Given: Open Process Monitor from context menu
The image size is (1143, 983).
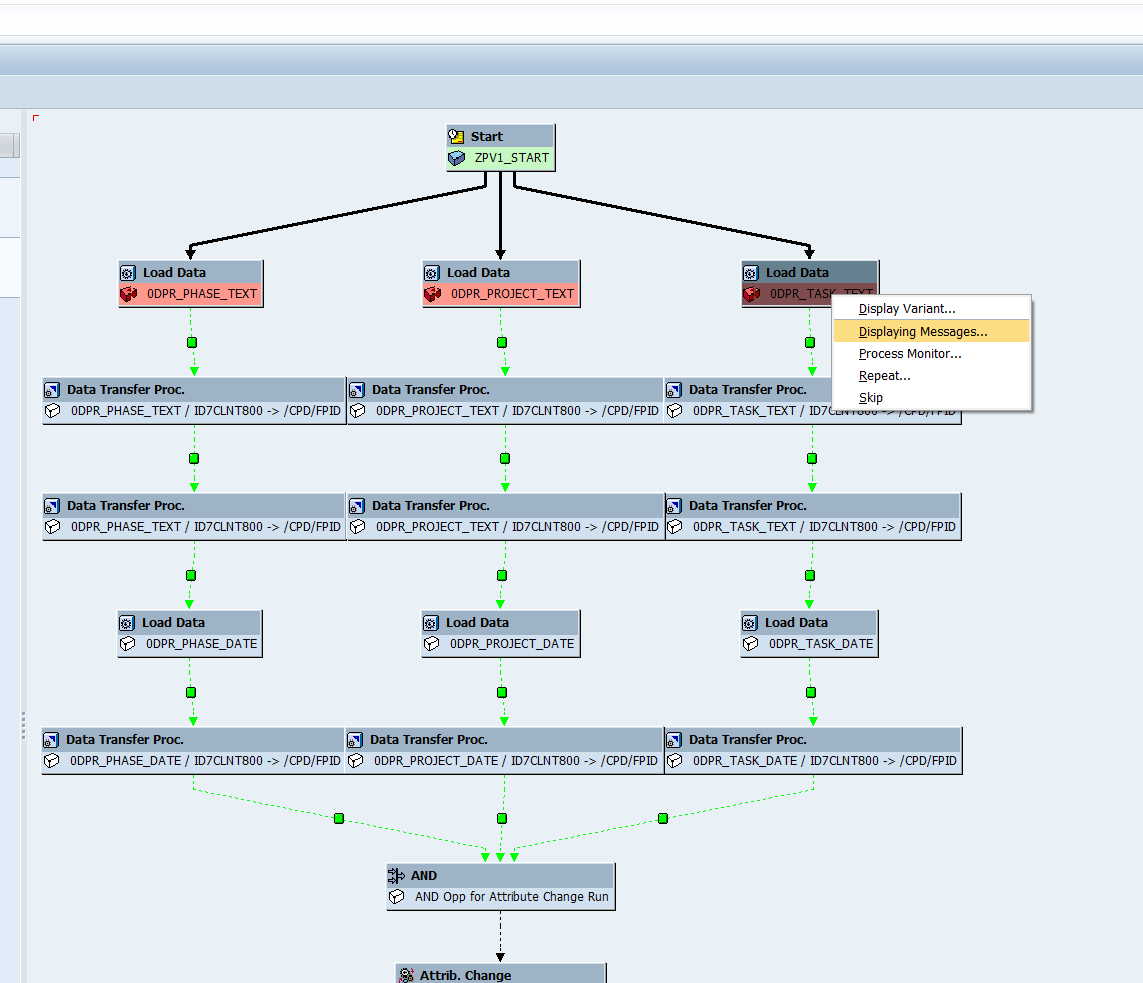Looking at the screenshot, I should 910,353.
